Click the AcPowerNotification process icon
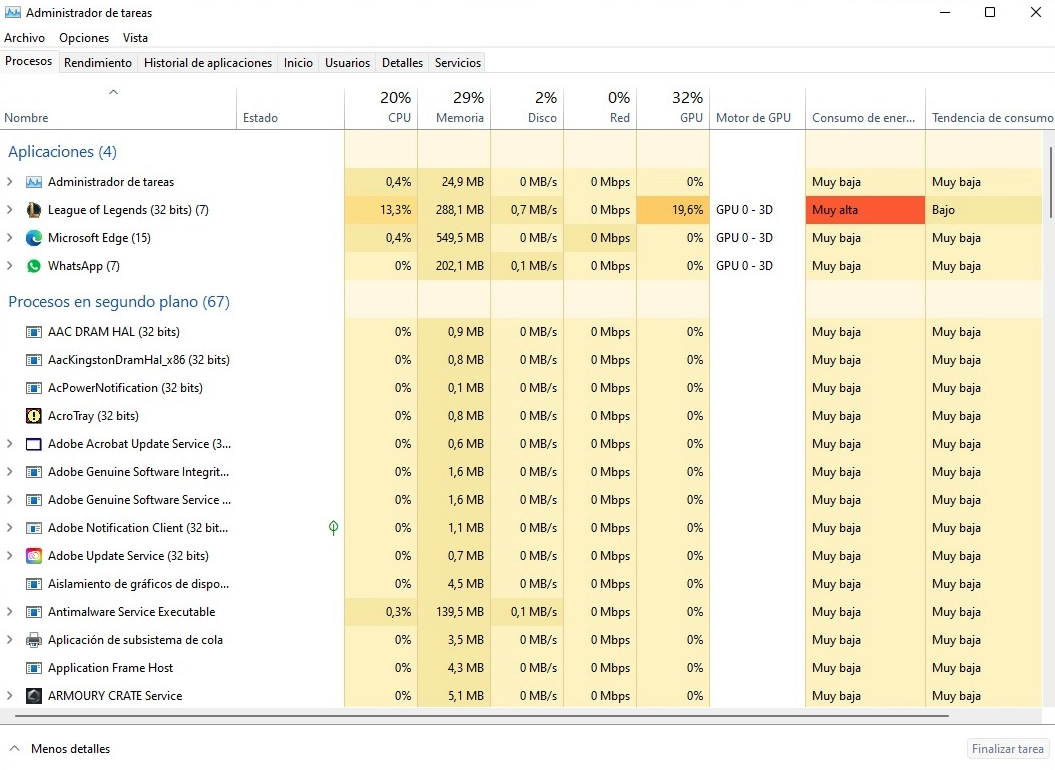This screenshot has height=770, width=1055. click(x=34, y=388)
